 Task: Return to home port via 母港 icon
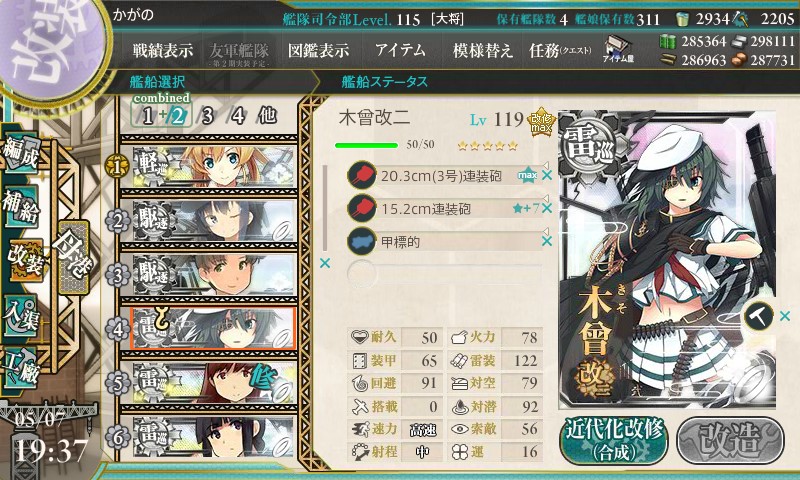[x=73, y=257]
